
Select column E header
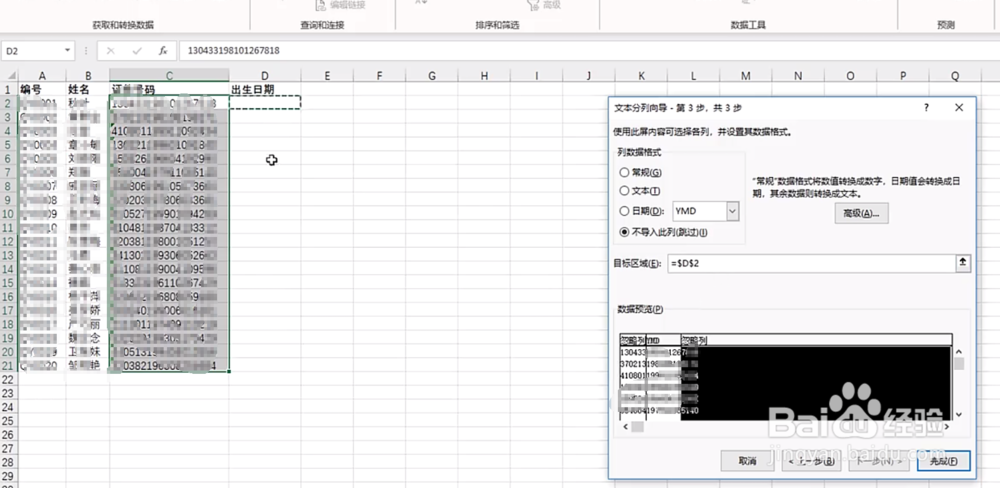pyautogui.click(x=327, y=76)
